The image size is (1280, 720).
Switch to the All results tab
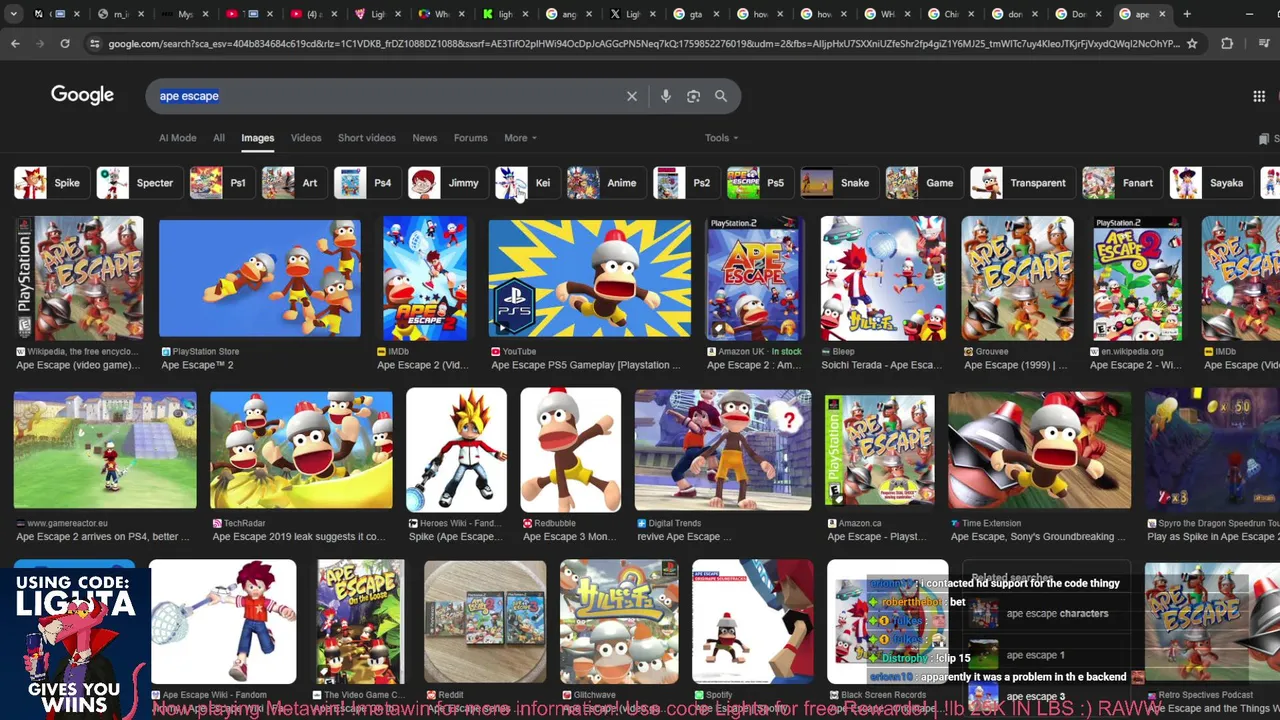(219, 138)
